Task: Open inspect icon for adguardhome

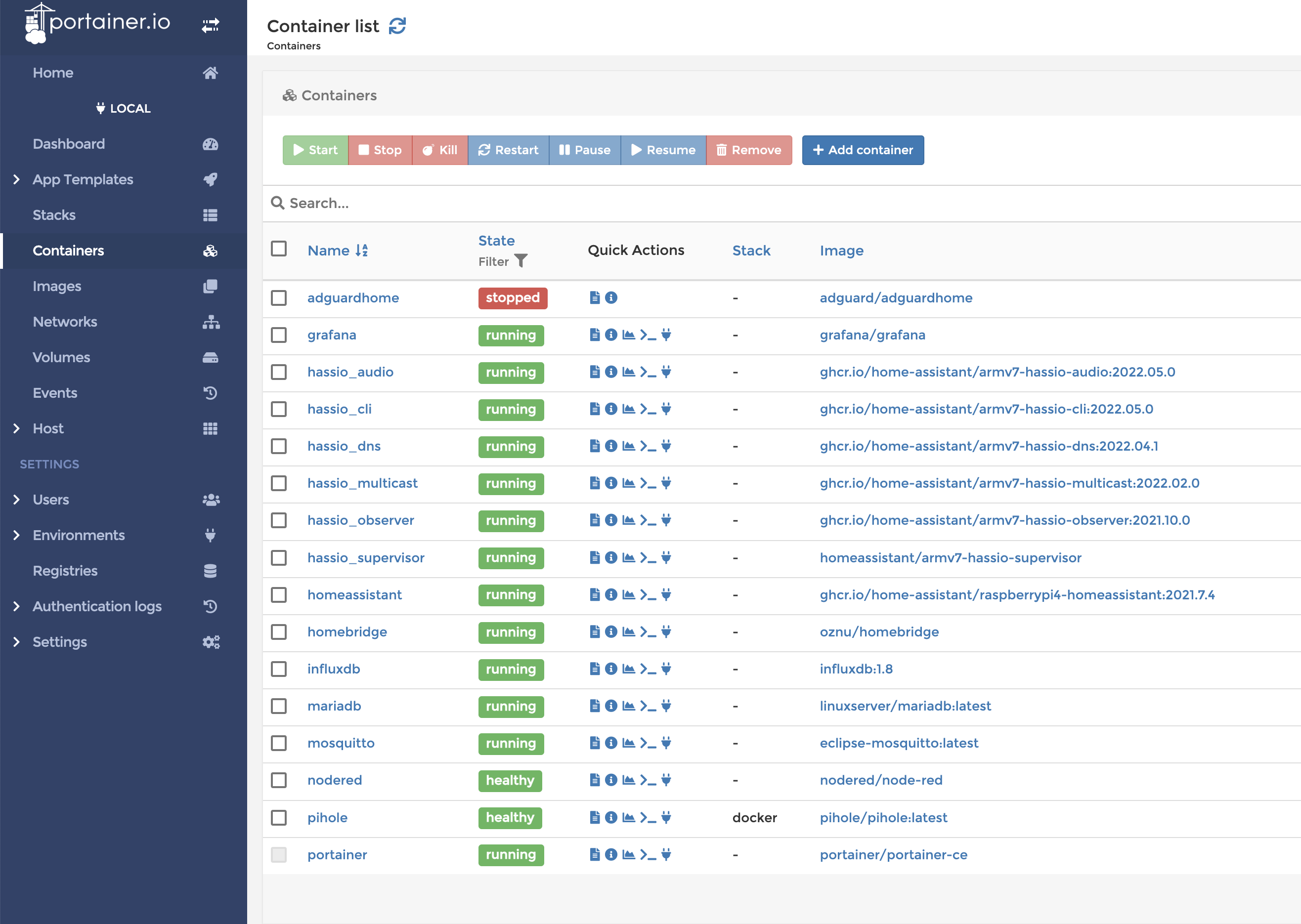Action: coord(611,297)
